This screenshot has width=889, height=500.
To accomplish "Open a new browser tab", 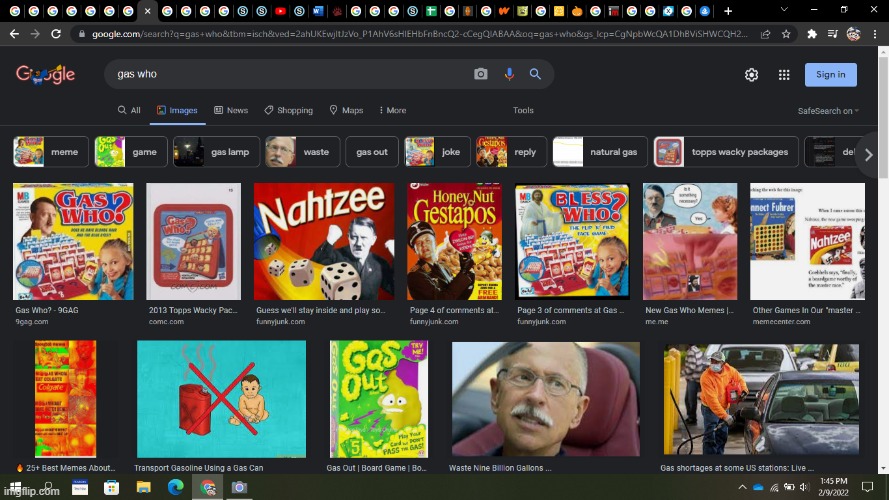I will (728, 11).
